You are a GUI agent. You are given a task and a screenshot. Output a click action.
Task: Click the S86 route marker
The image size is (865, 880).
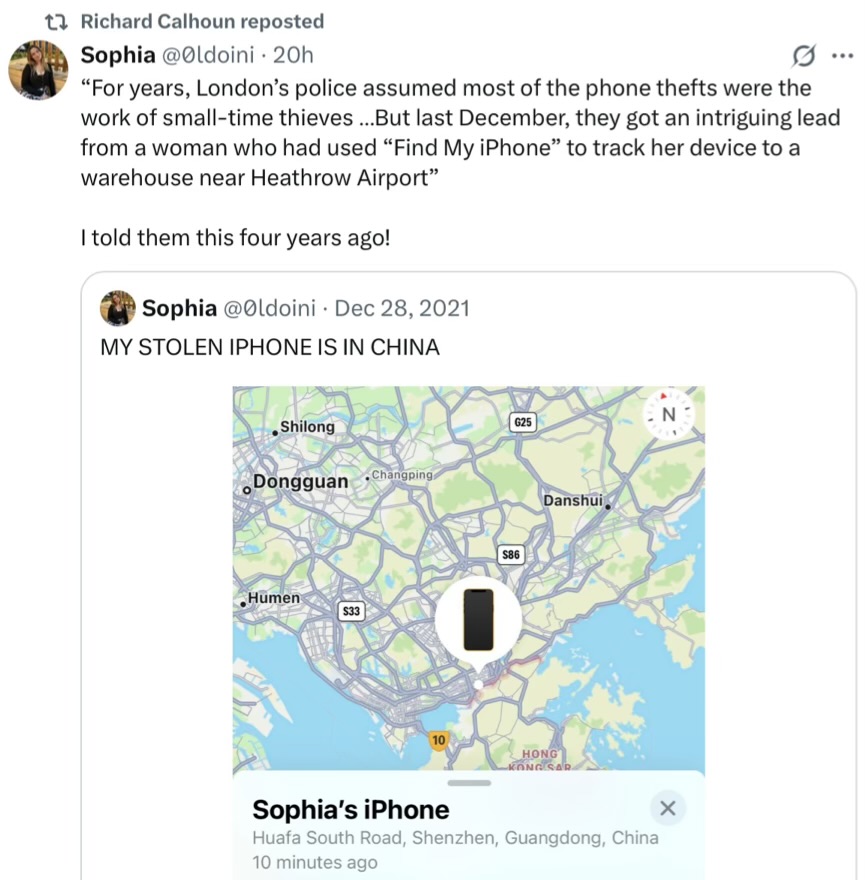[x=511, y=555]
